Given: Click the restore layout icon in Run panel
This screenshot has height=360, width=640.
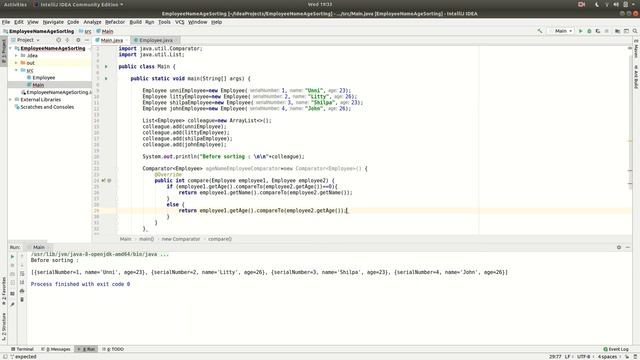Looking at the screenshot, I should [x=12, y=293].
